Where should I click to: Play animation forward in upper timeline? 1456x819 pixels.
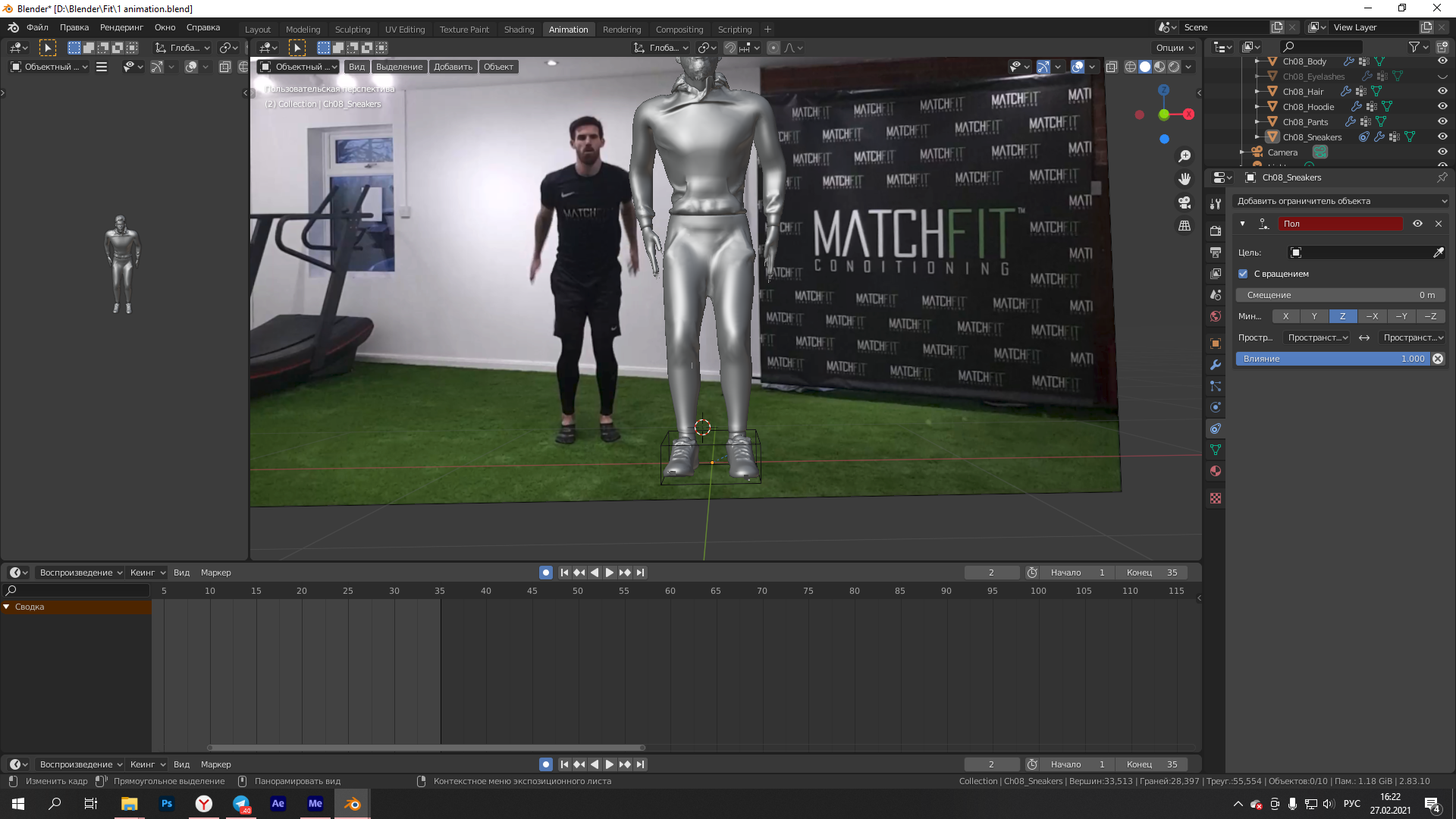(610, 573)
